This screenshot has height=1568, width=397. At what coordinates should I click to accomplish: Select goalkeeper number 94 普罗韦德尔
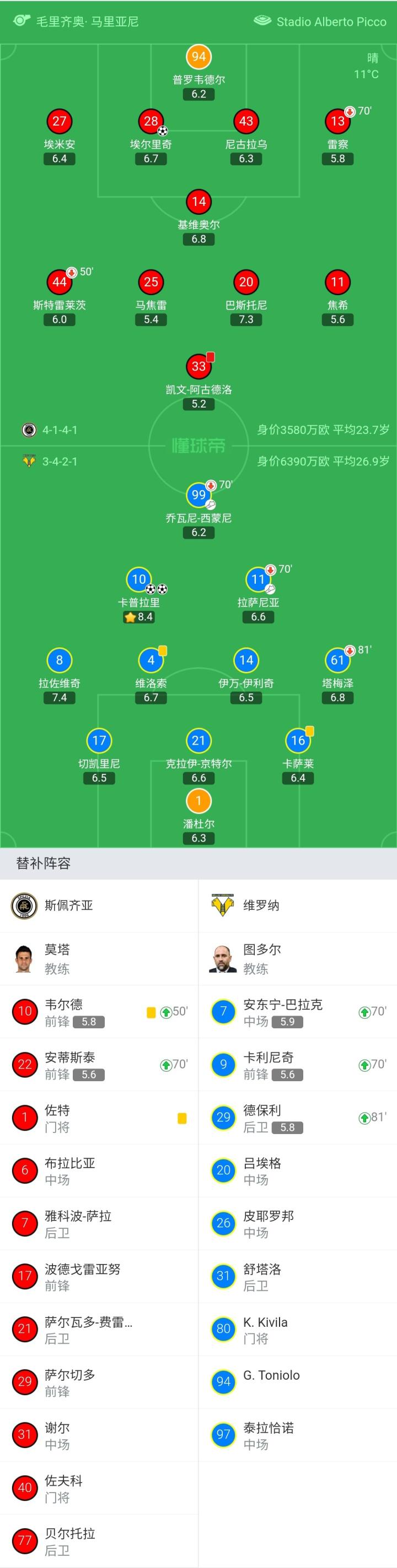tap(199, 57)
